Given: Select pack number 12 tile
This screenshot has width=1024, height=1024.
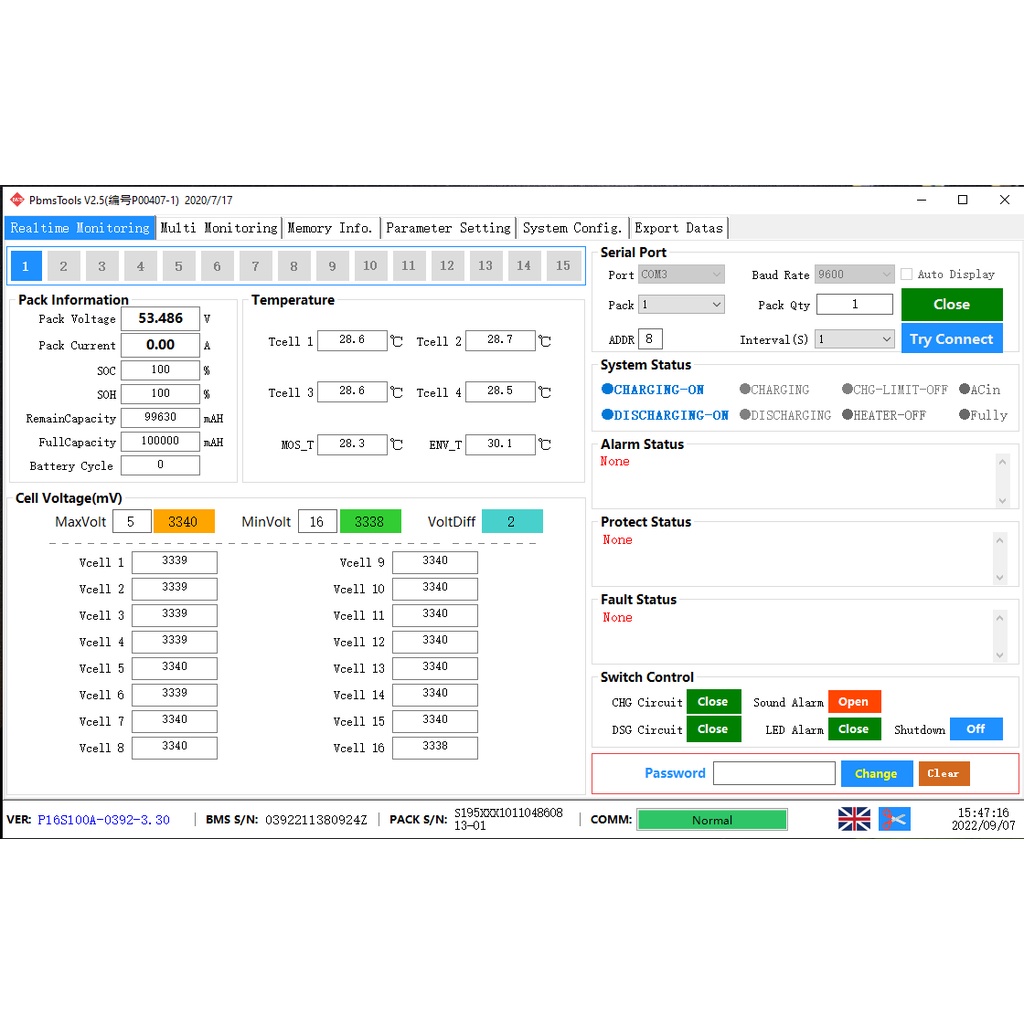Looking at the screenshot, I should (447, 266).
